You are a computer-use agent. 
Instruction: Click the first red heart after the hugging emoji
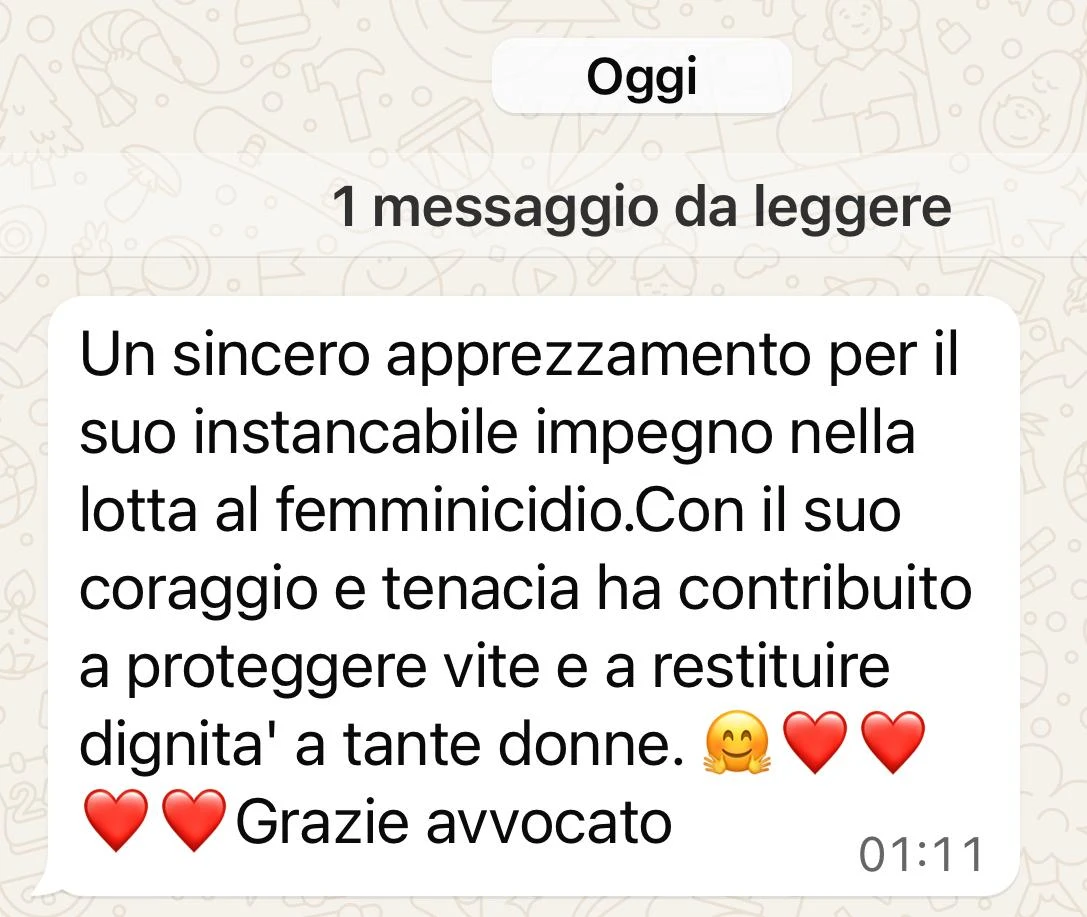pos(815,743)
